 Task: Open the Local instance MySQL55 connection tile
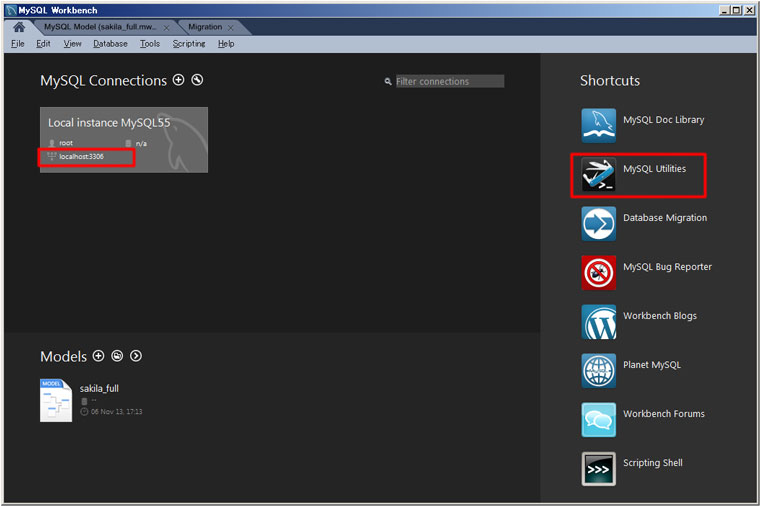tap(124, 140)
